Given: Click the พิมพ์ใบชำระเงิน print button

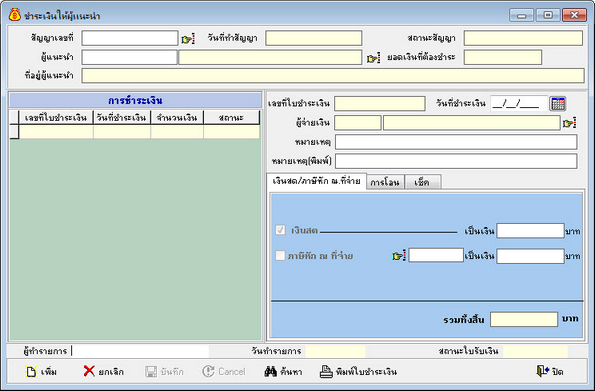Looking at the screenshot, I should (x=358, y=371).
